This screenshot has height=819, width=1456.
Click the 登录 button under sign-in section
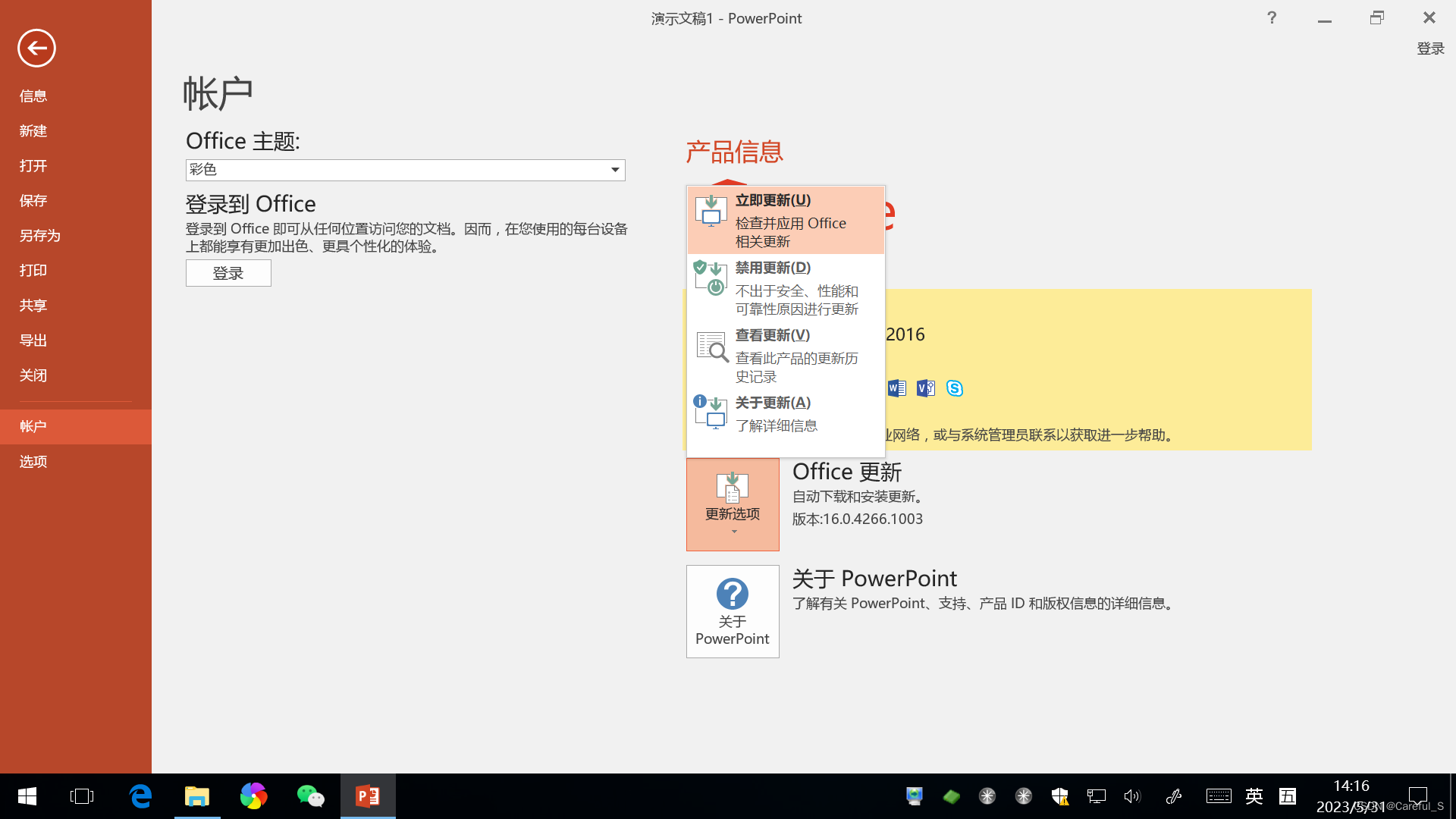(x=228, y=273)
